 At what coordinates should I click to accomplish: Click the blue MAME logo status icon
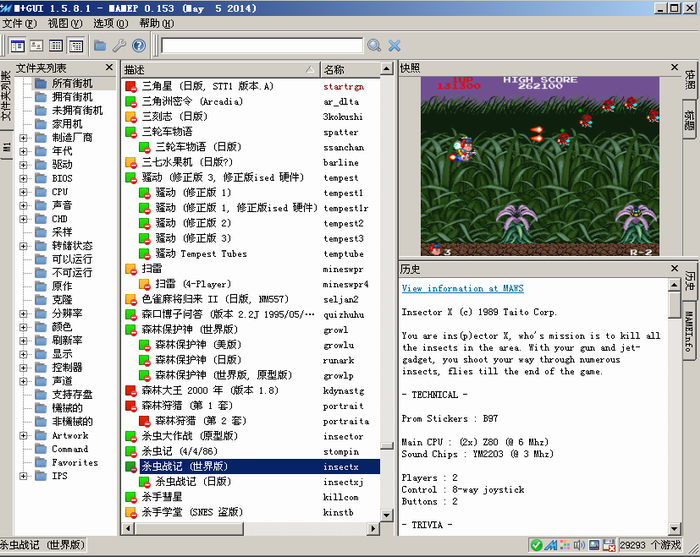(x=551, y=545)
